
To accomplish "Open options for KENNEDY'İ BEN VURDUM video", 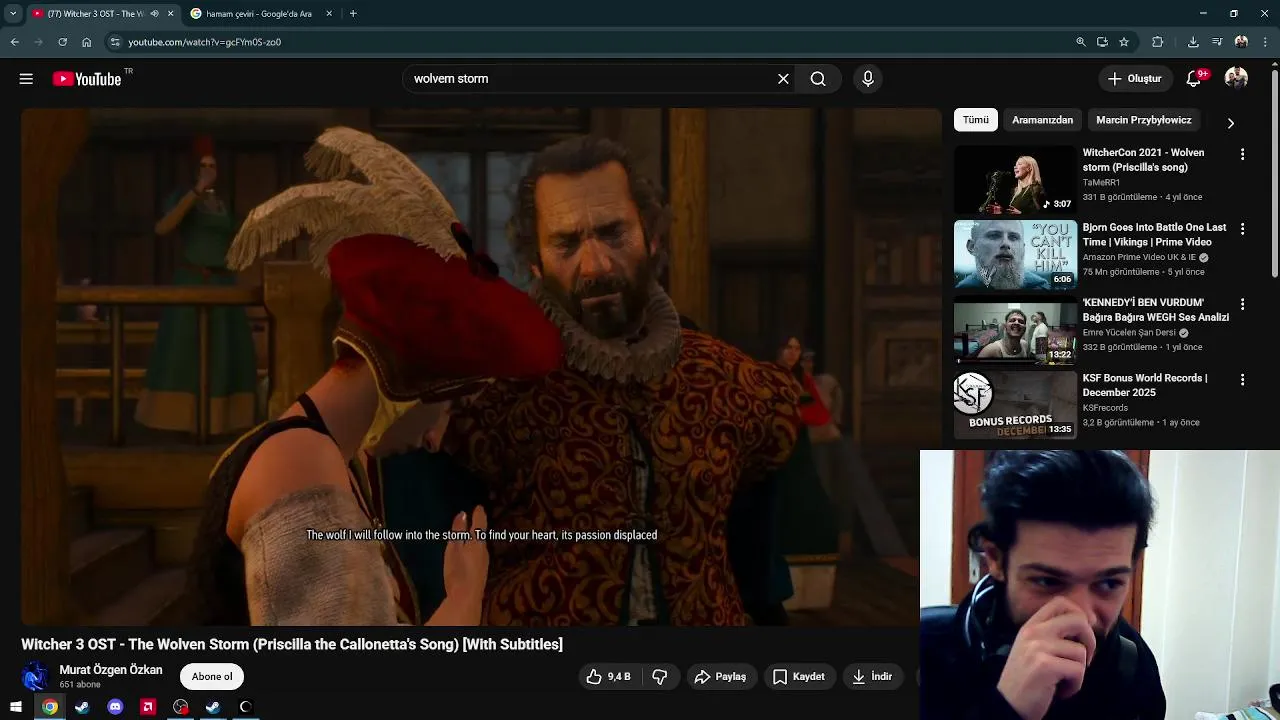I will [1242, 304].
